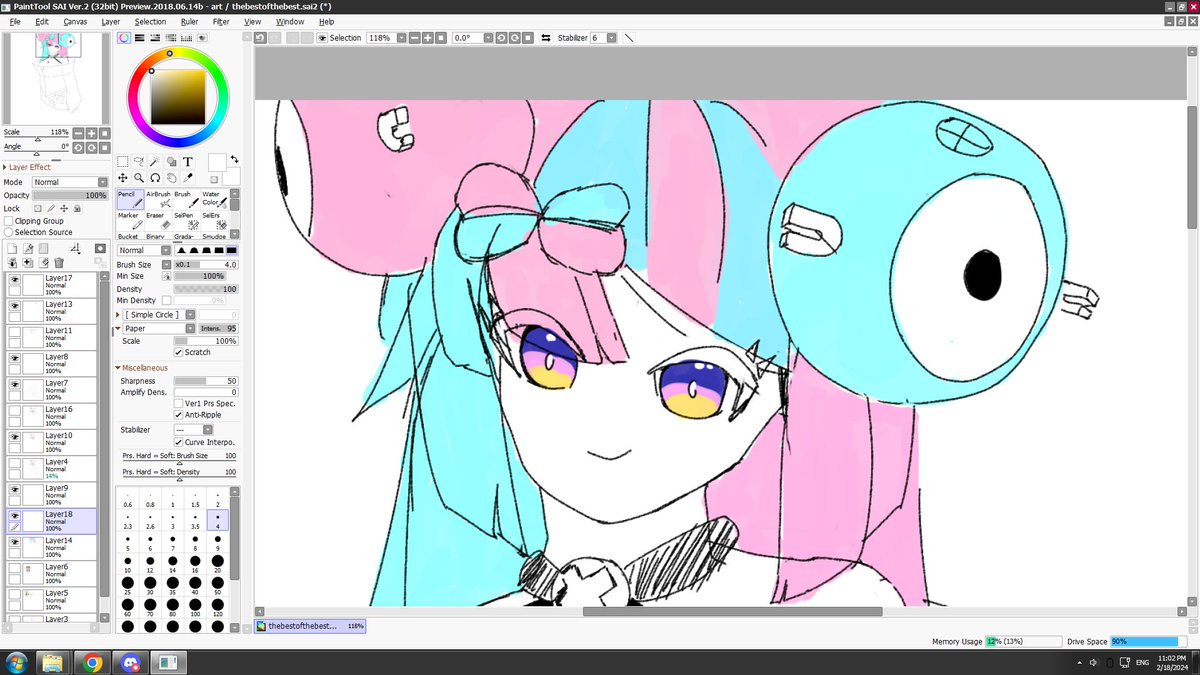This screenshot has width=1200, height=675.
Task: Open Google Chrome from the taskbar
Action: 92,663
